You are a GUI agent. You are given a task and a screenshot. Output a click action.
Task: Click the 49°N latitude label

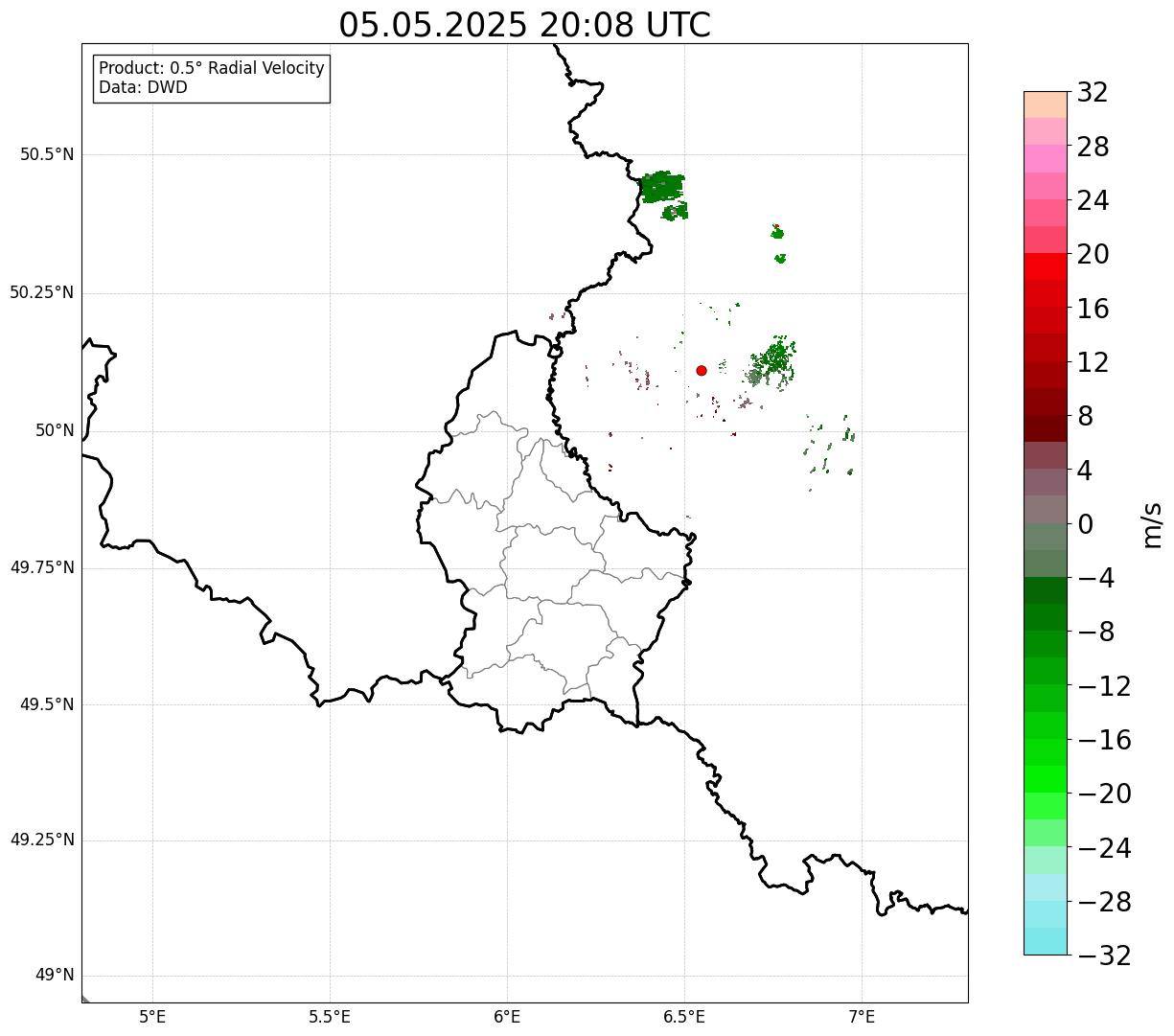coord(55,976)
